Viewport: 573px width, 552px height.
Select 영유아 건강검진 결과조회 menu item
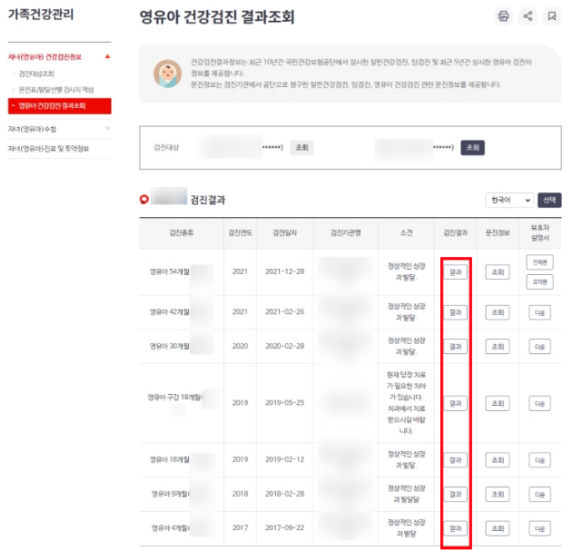[x=60, y=106]
